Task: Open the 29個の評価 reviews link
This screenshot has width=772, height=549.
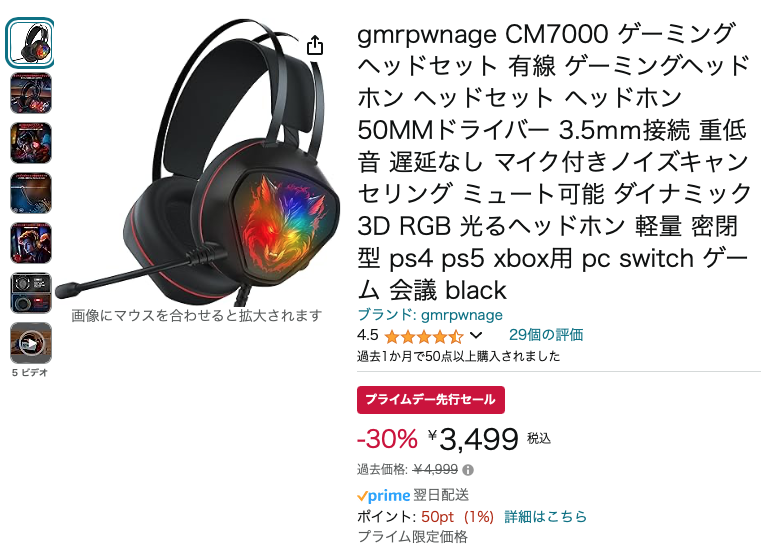Action: tap(546, 335)
